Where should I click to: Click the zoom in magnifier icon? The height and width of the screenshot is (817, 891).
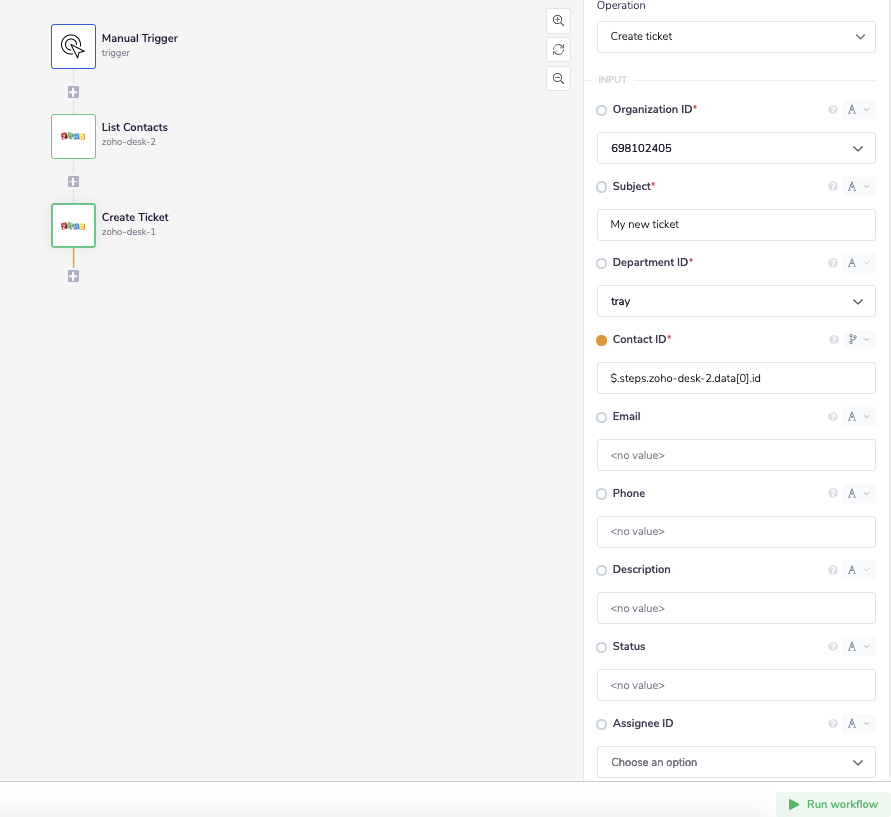(x=558, y=21)
